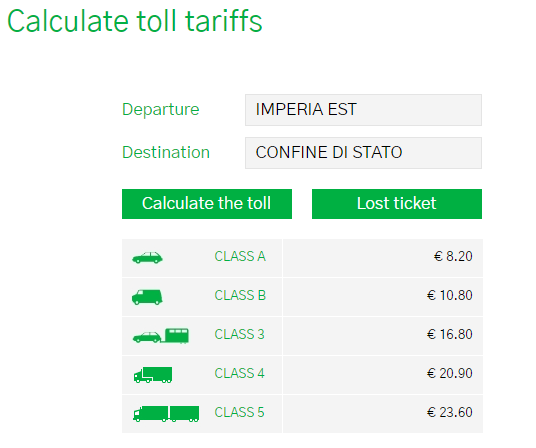
Task: Click the Class 4 truck icon
Action: (x=153, y=375)
